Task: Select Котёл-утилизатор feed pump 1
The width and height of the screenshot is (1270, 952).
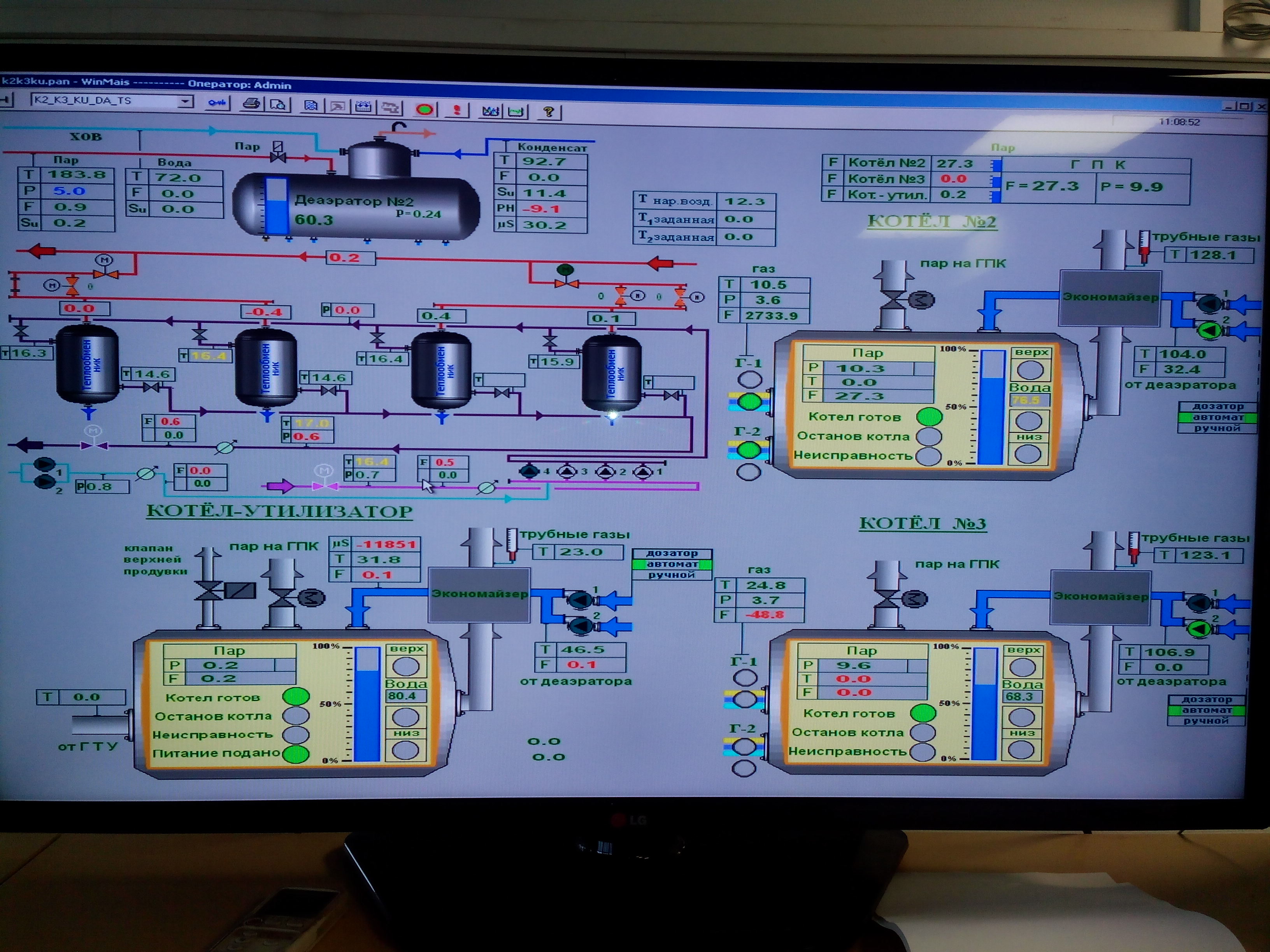Action: point(580,600)
